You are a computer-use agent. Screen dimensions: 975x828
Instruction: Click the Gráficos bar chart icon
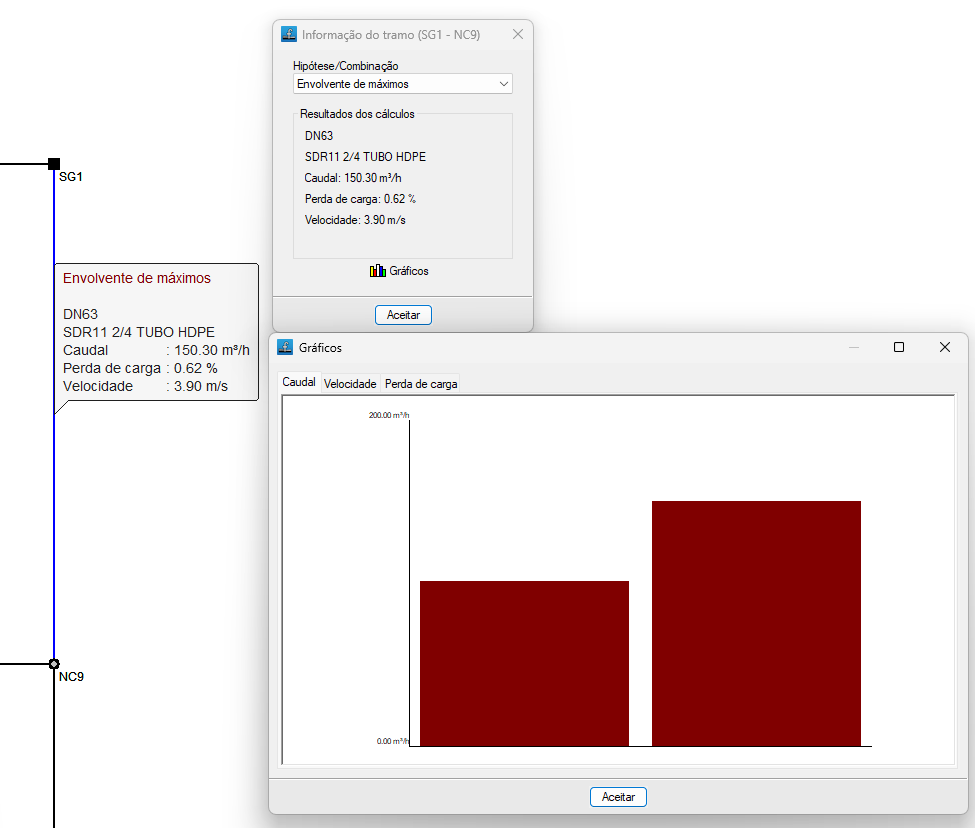(x=377, y=270)
